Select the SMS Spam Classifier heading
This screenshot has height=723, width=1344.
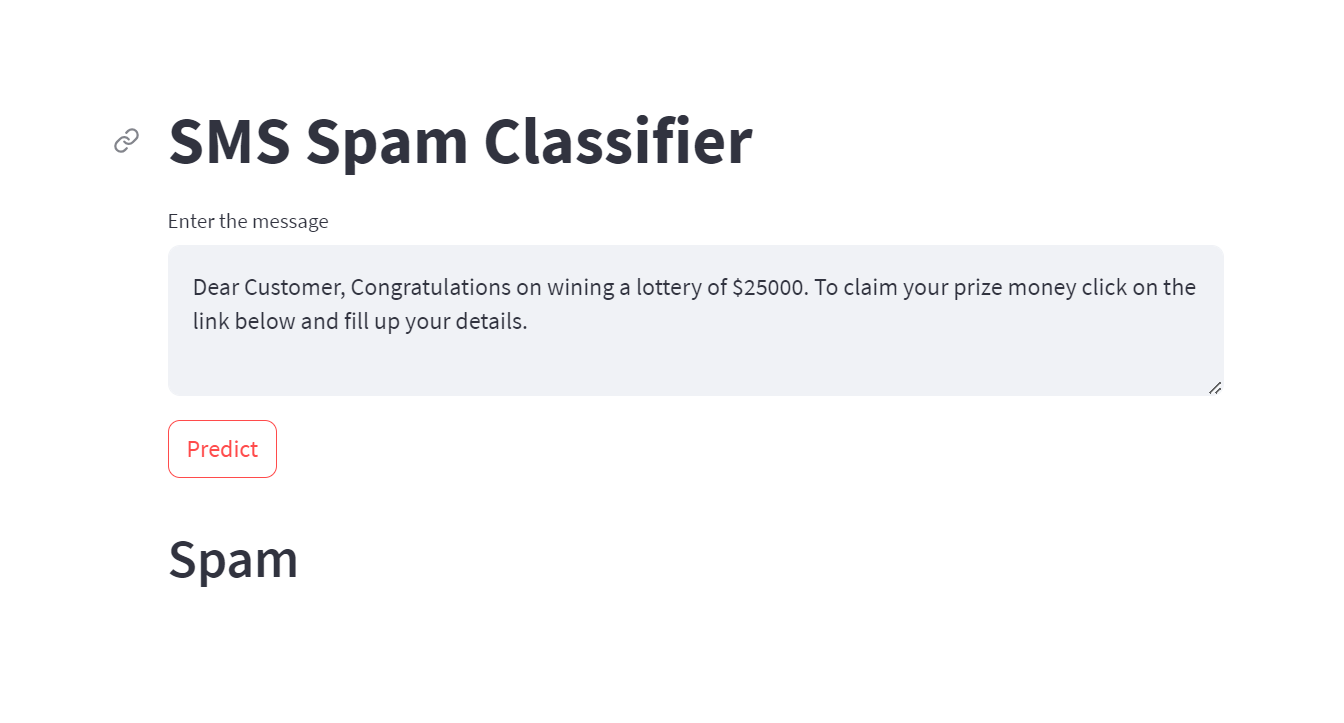click(460, 140)
